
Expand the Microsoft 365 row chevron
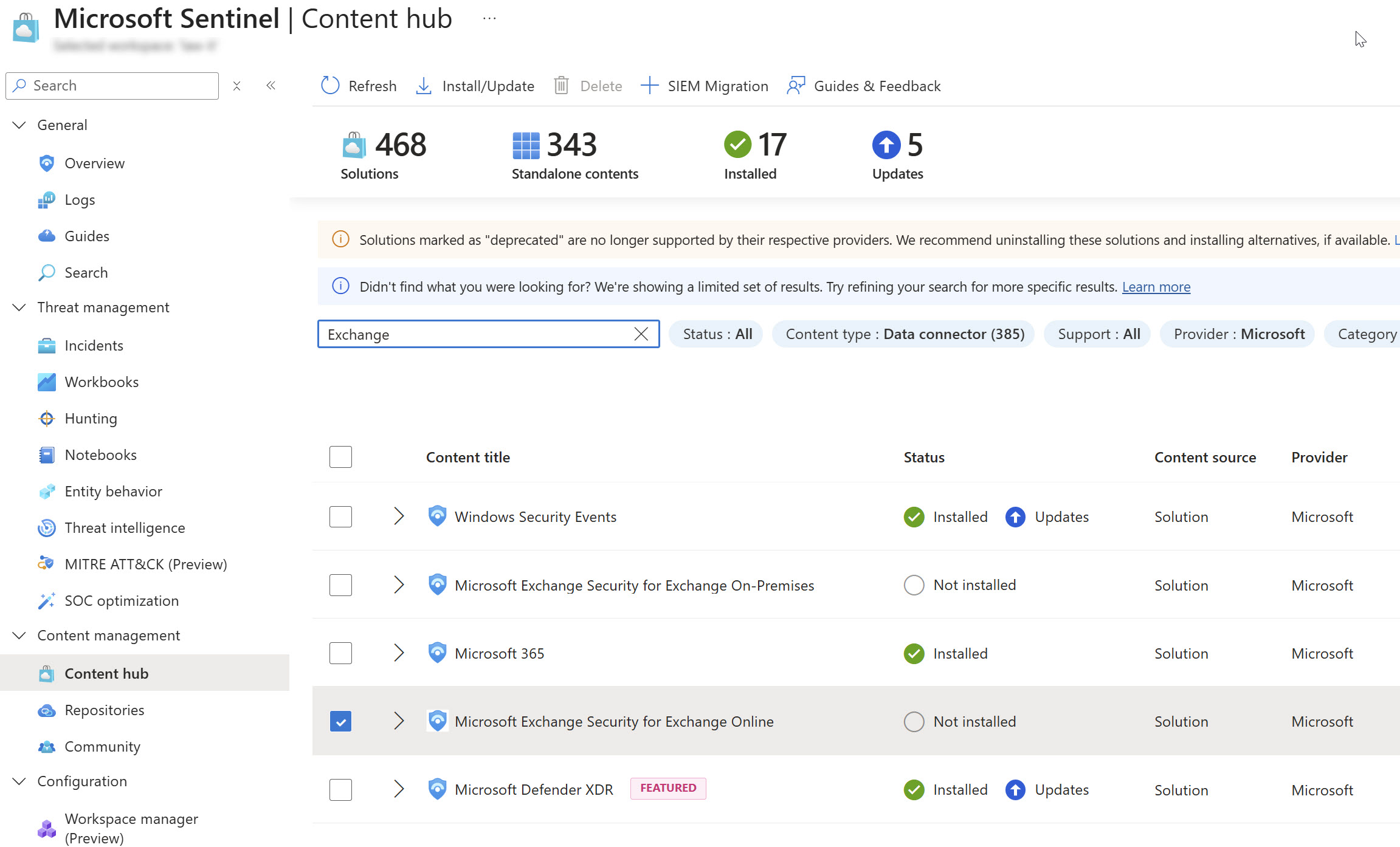point(399,653)
